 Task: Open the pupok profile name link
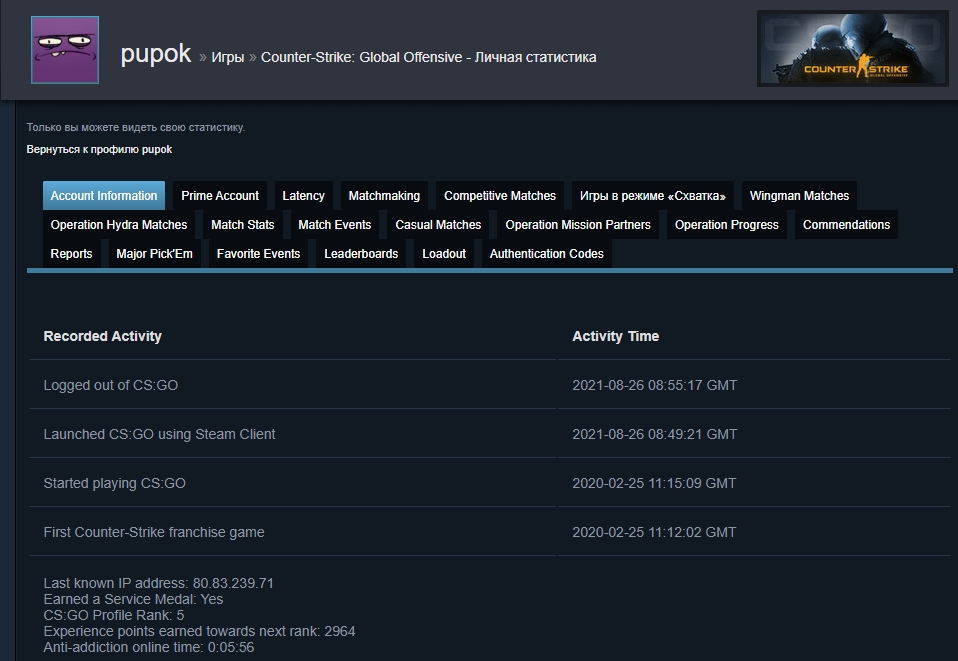(155, 55)
